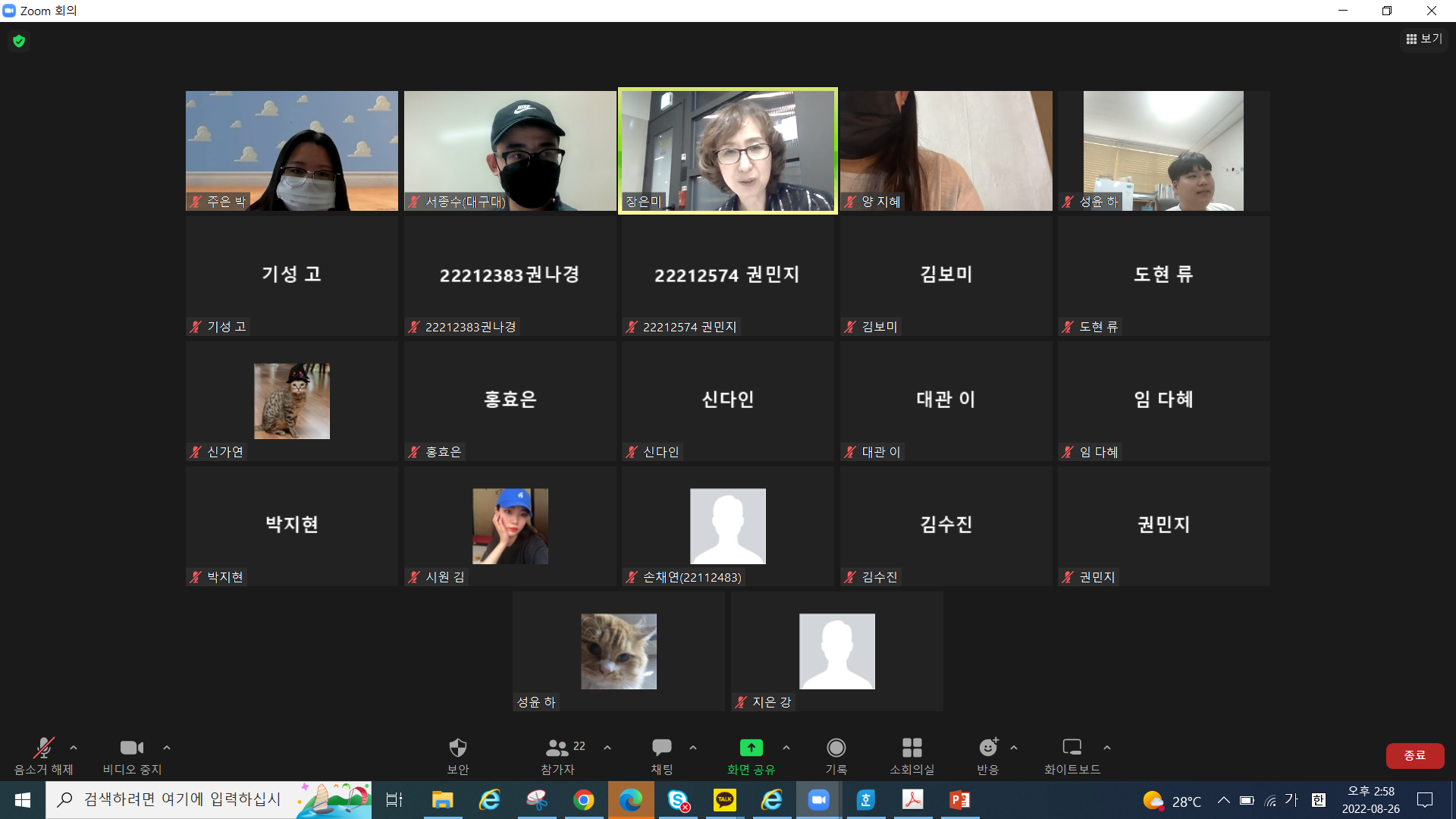
Task: Expand share screen options arrow
Action: click(x=786, y=748)
